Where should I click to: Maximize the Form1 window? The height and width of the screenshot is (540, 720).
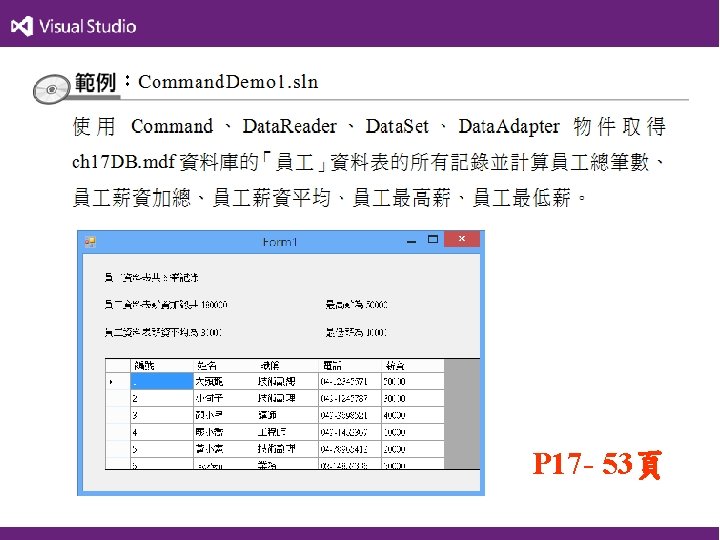coord(433,239)
